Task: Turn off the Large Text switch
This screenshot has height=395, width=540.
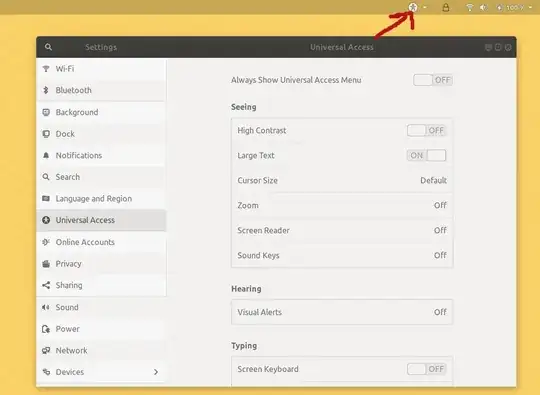Action: coord(427,155)
